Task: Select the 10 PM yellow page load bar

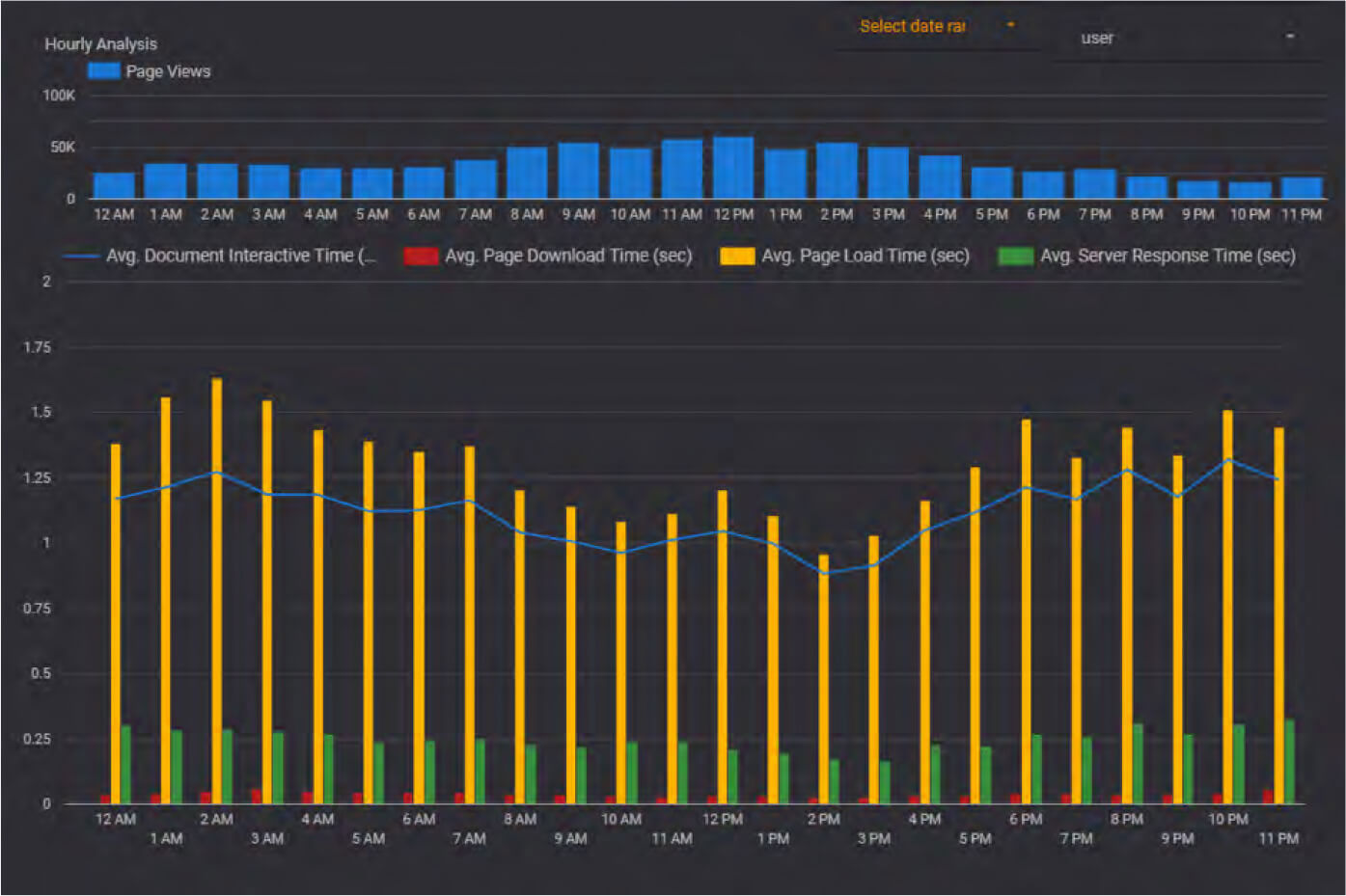Action: (1227, 608)
